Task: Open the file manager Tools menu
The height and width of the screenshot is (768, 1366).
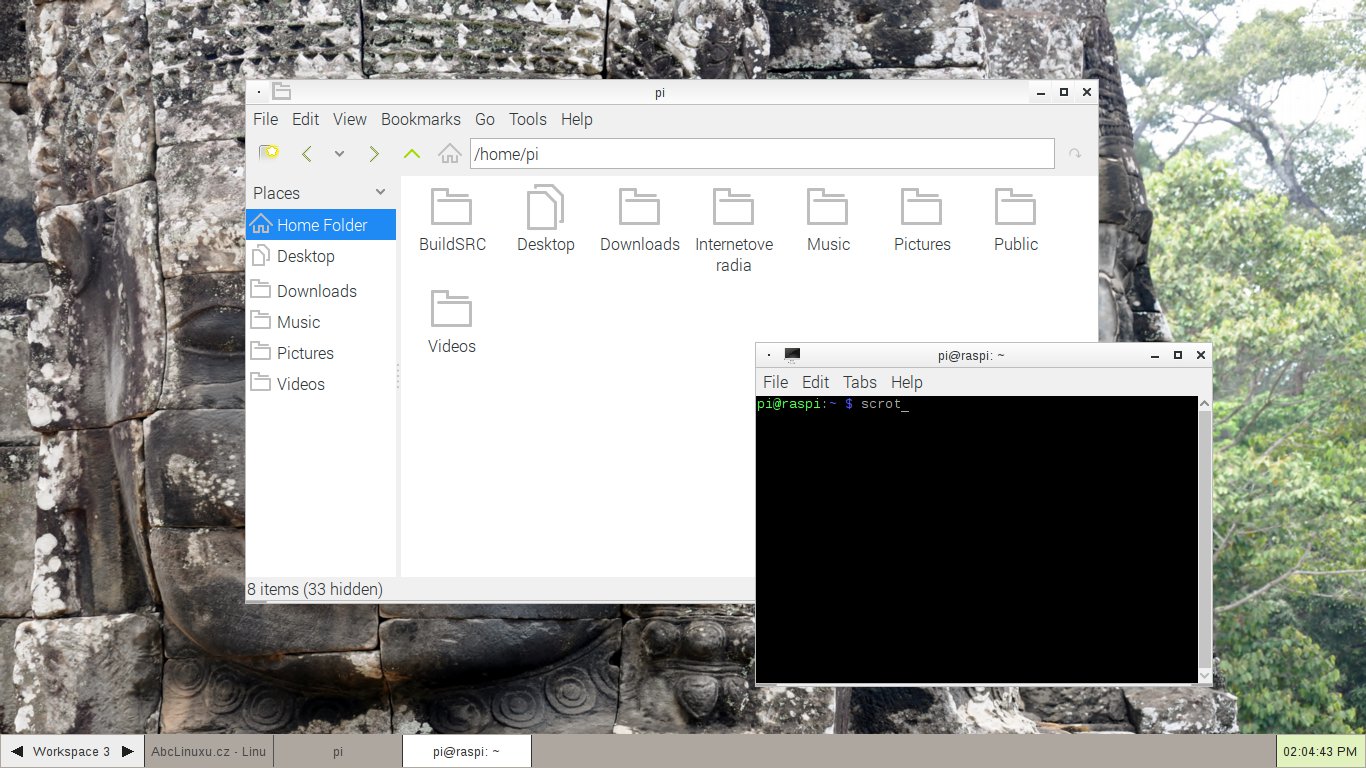Action: (x=527, y=119)
